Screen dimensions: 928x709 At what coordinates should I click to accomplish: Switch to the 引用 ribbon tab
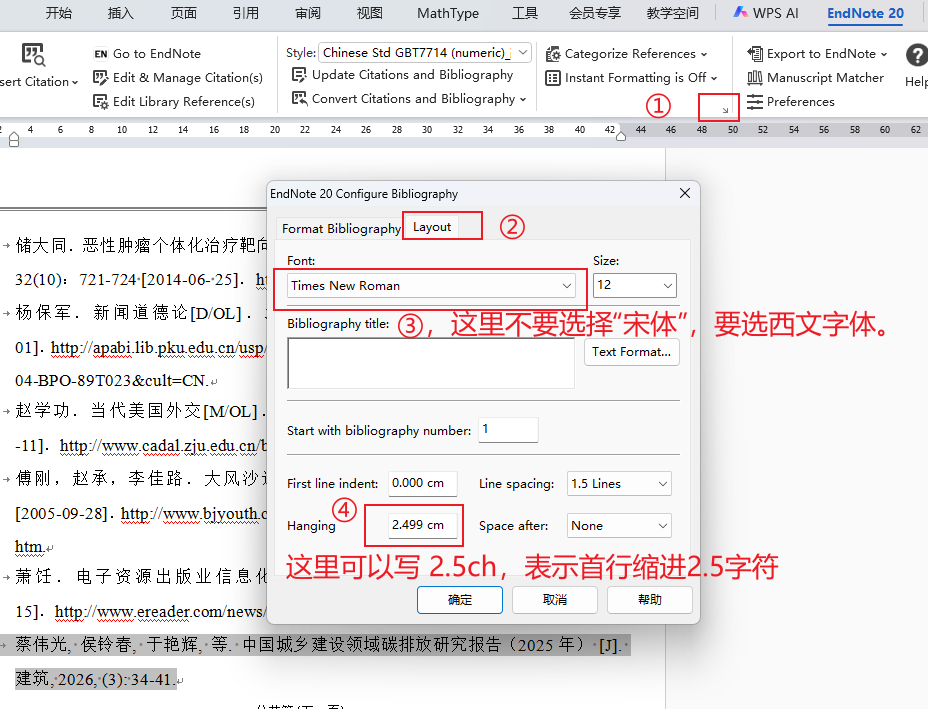click(x=246, y=13)
